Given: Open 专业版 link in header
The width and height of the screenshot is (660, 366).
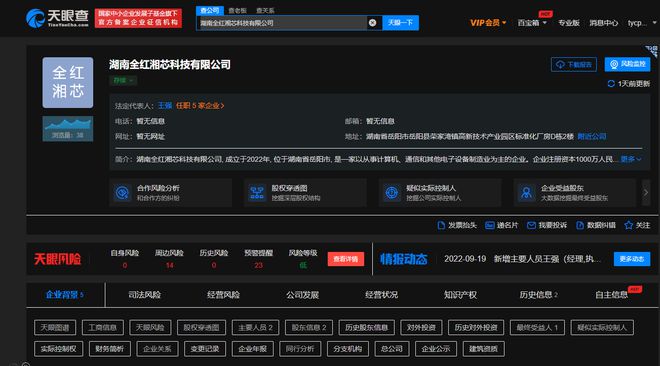Looking at the screenshot, I should 569,23.
